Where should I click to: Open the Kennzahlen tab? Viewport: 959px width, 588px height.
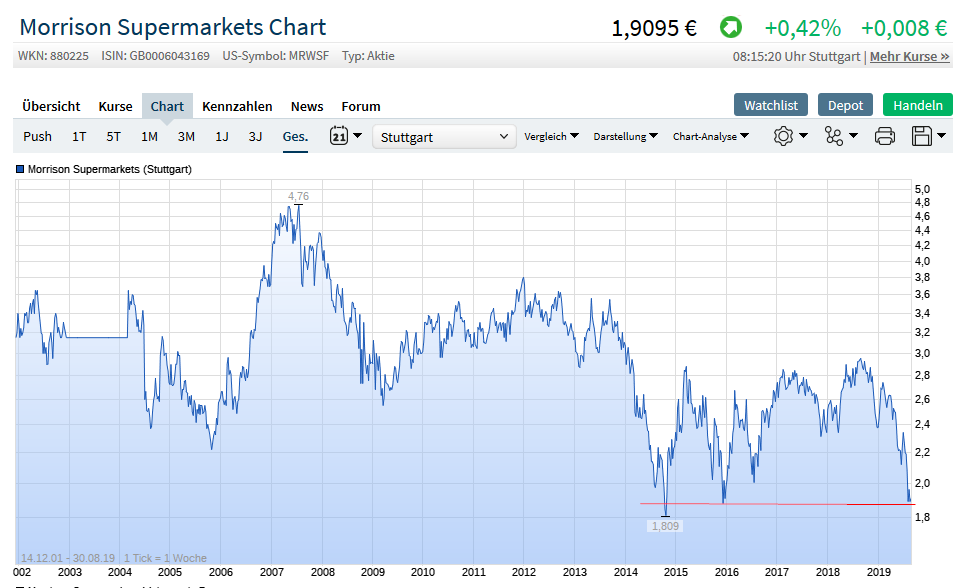(x=237, y=106)
